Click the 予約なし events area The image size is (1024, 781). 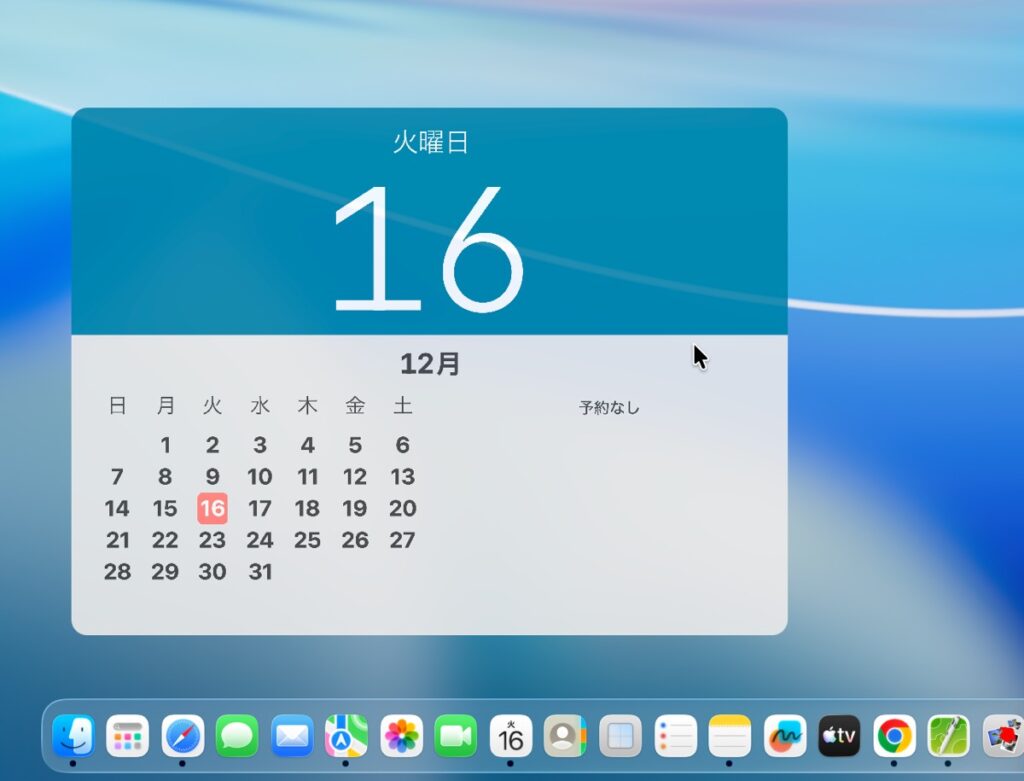coord(609,408)
